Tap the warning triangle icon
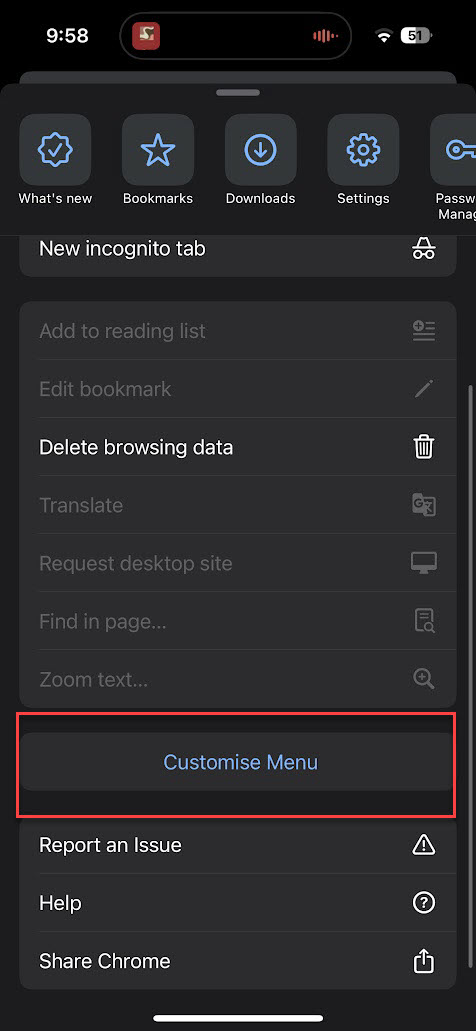 coord(423,844)
